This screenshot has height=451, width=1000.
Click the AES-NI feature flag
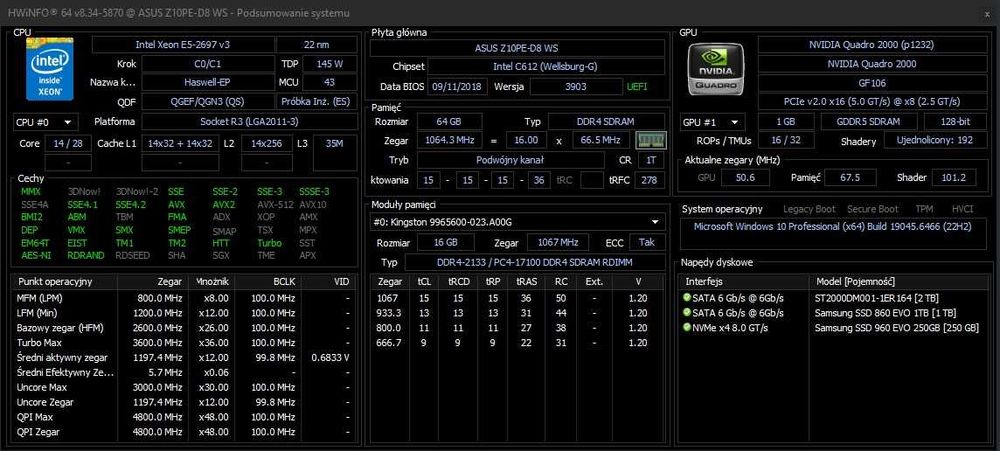36,255
